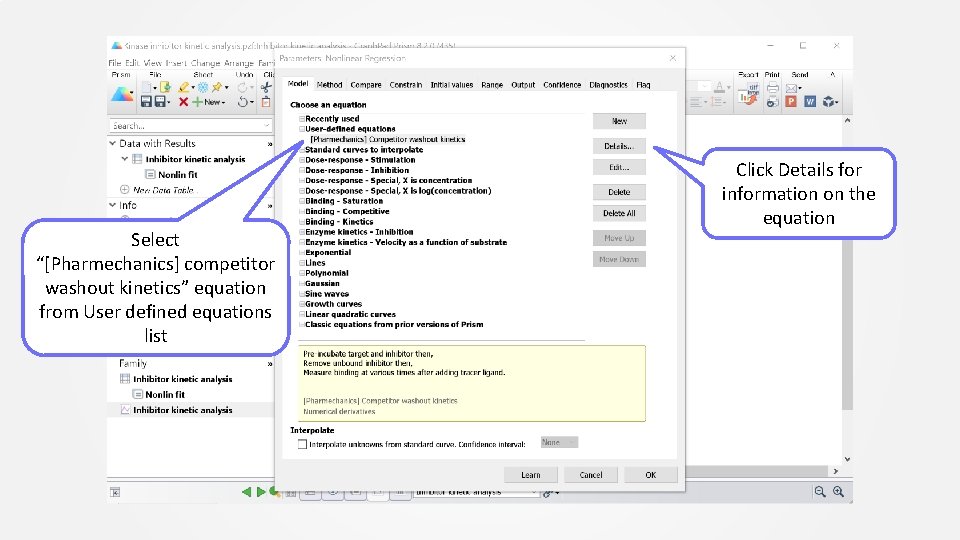Click the new file icon

click(147, 88)
